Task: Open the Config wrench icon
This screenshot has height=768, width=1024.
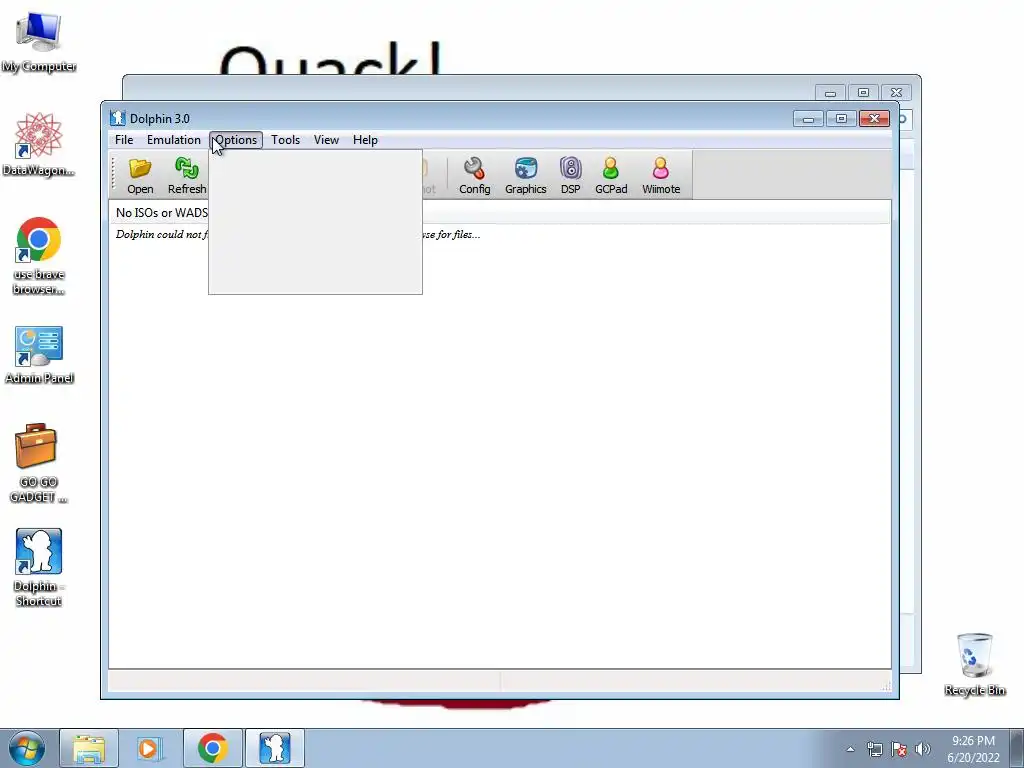Action: click(x=474, y=176)
